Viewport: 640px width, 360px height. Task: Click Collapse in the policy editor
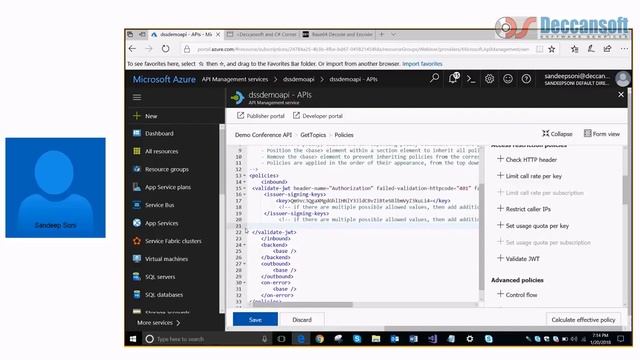(x=557, y=133)
